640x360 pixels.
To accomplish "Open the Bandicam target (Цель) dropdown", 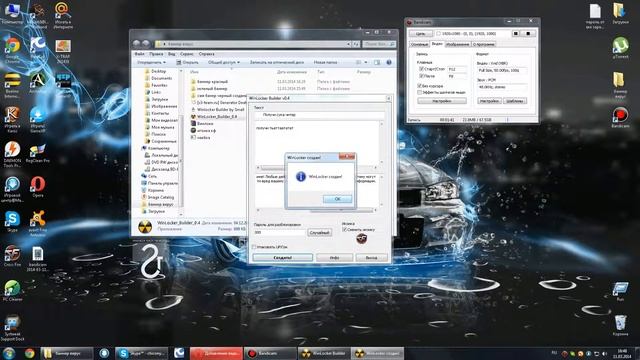I will coord(420,33).
